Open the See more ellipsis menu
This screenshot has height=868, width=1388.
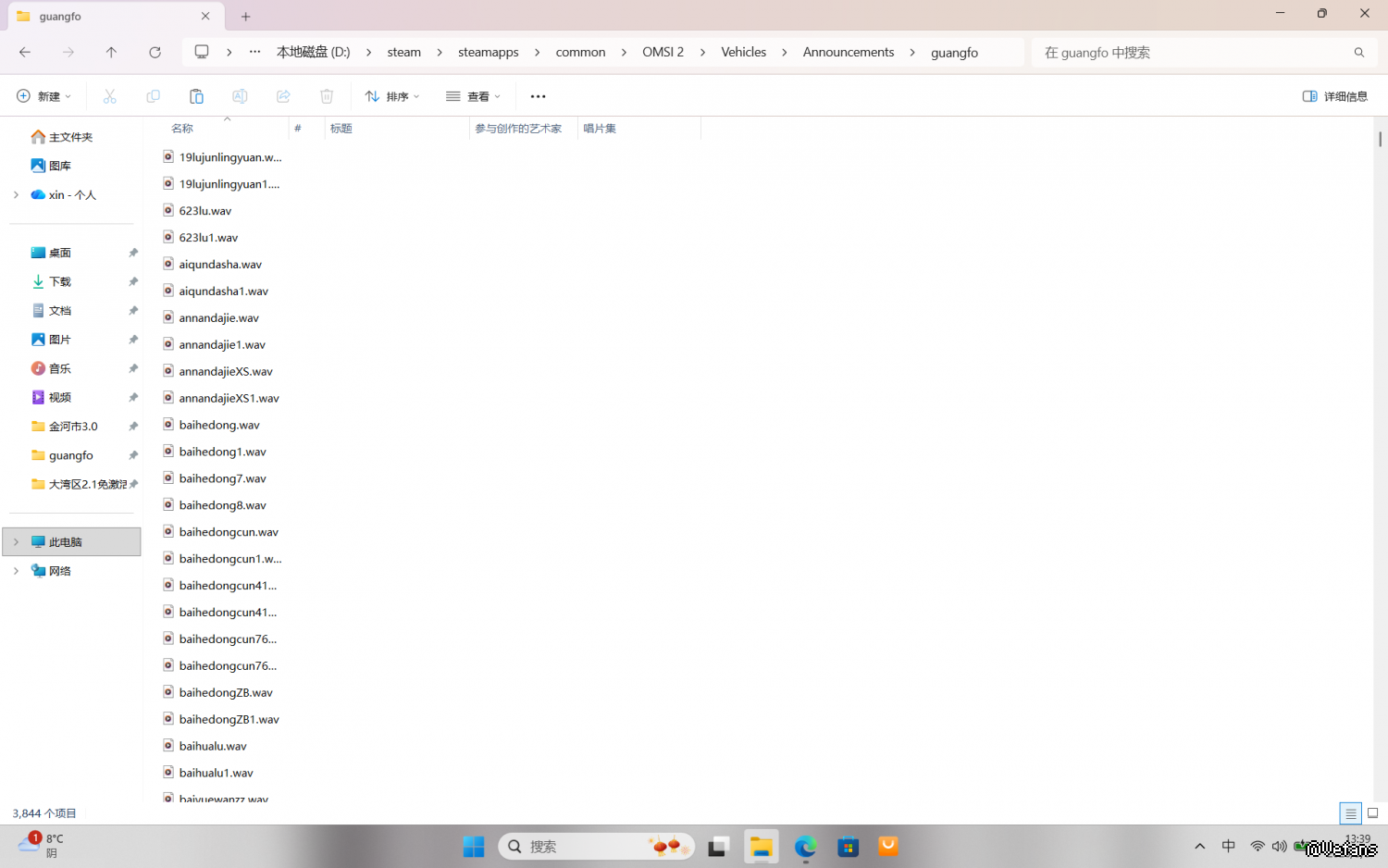tap(538, 96)
